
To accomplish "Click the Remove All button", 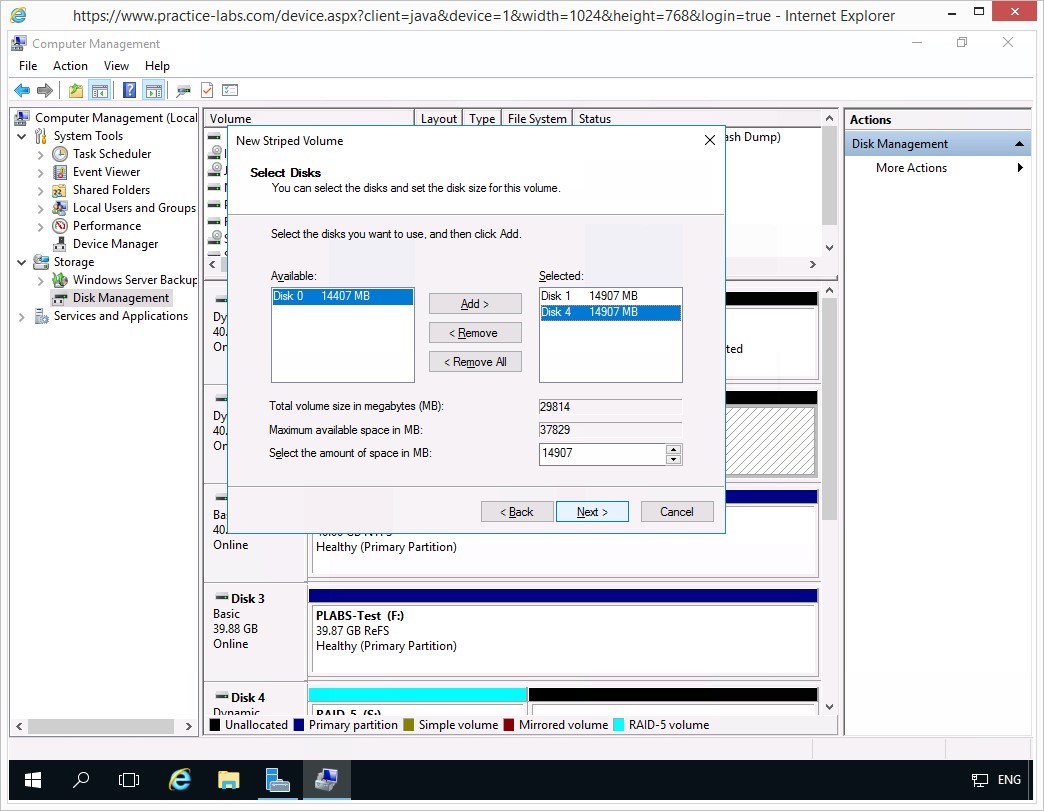I will pos(475,362).
